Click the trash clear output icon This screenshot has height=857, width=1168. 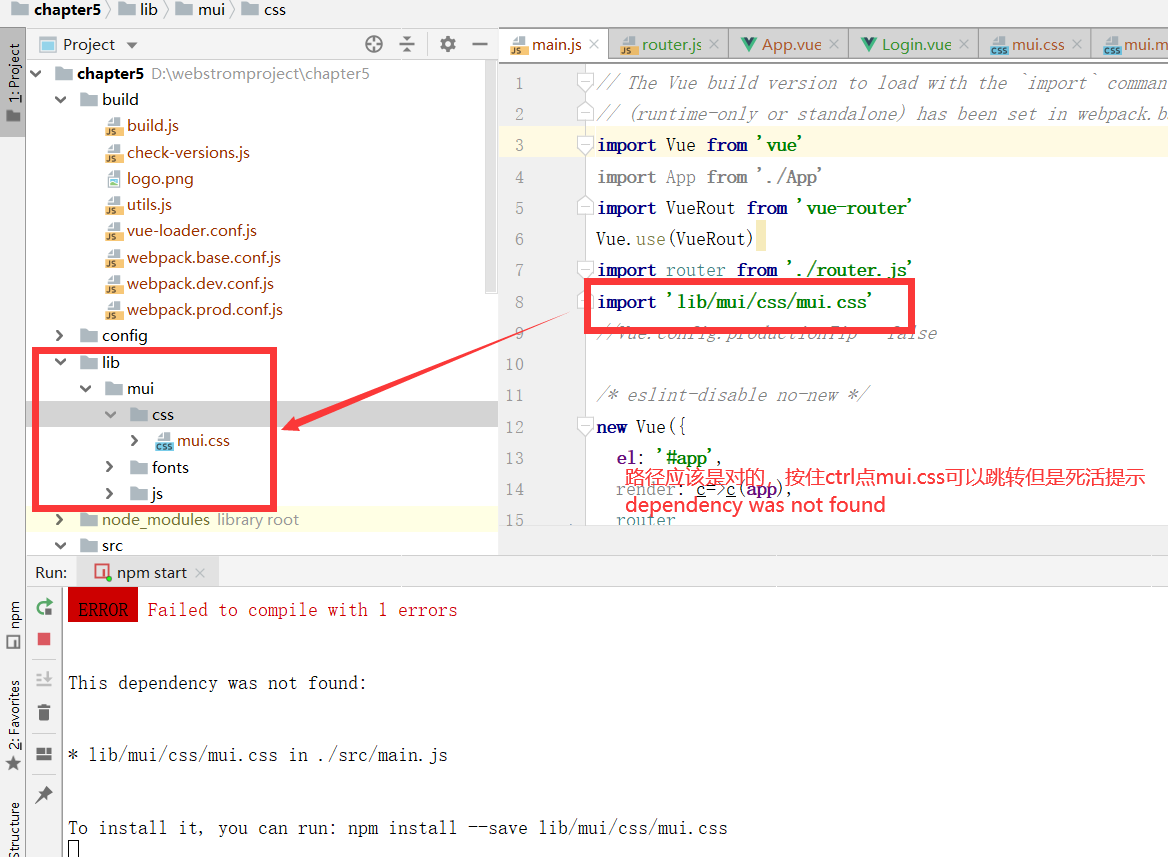pos(44,713)
